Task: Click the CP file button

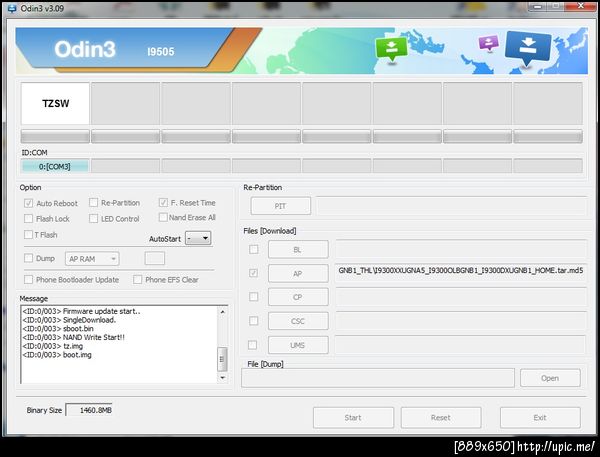Action: point(298,297)
